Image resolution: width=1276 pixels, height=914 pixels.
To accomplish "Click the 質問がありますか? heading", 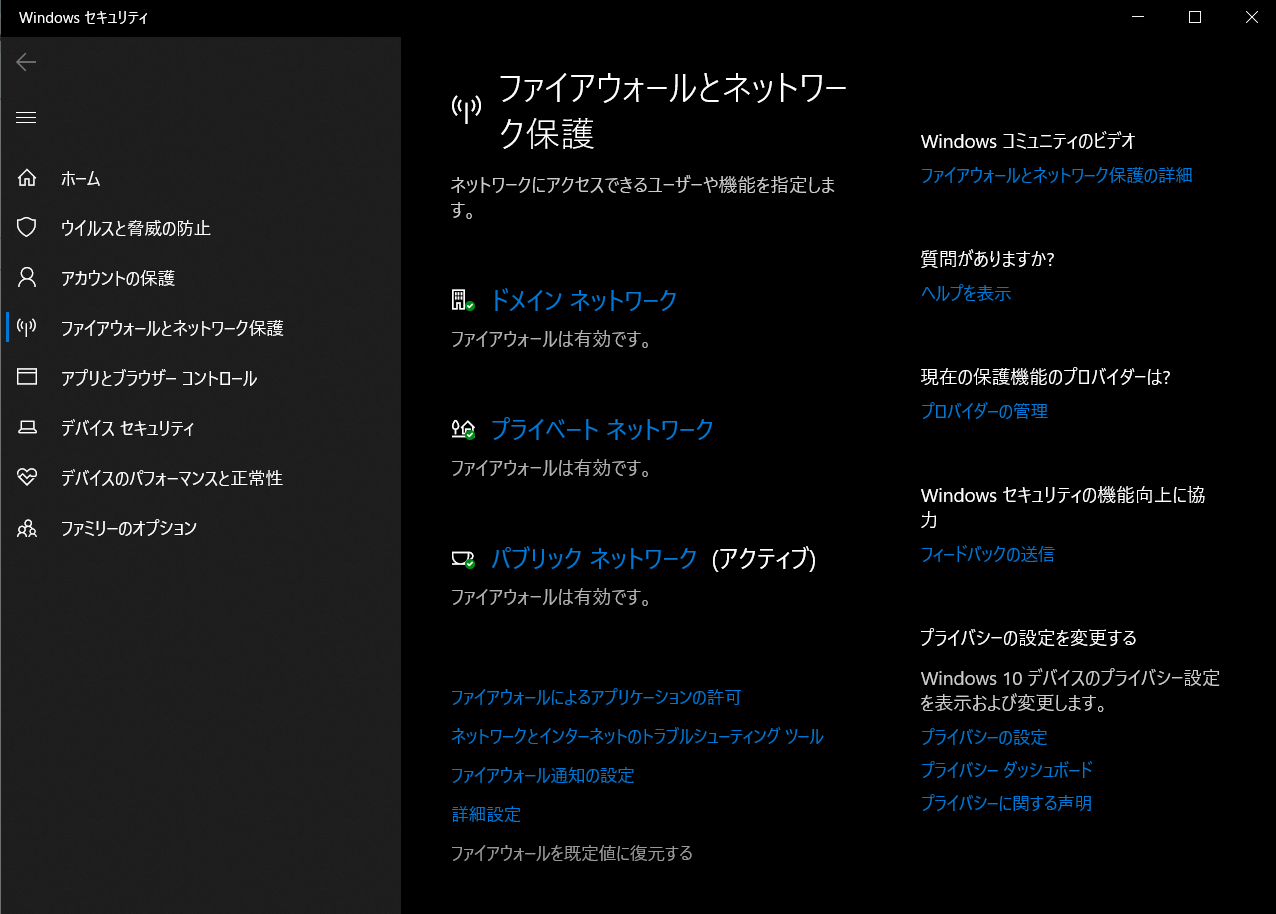I will pos(988,259).
